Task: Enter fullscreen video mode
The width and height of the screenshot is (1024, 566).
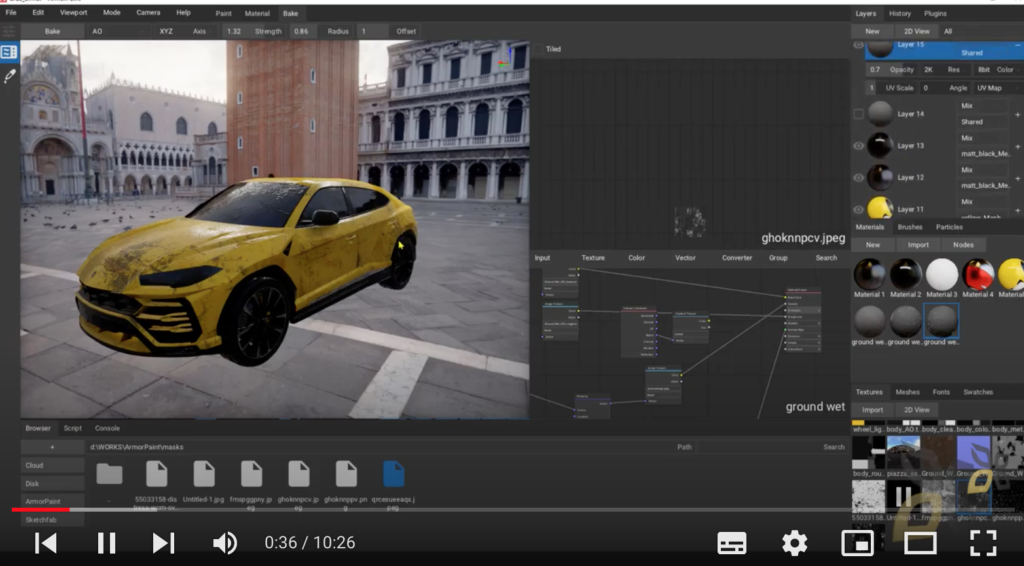Action: point(983,542)
